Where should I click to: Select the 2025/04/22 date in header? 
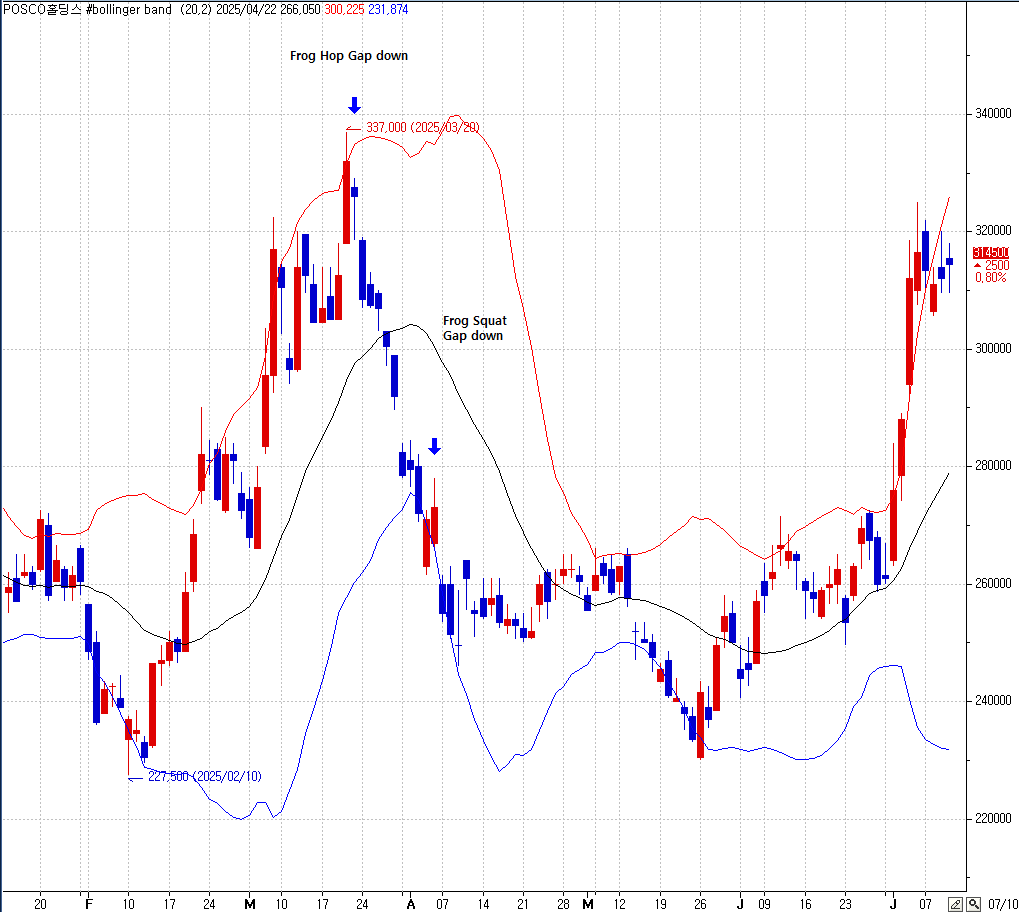click(246, 9)
